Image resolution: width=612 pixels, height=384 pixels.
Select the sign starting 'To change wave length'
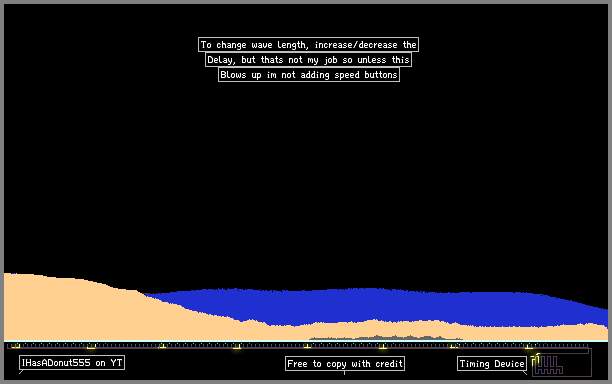308,44
